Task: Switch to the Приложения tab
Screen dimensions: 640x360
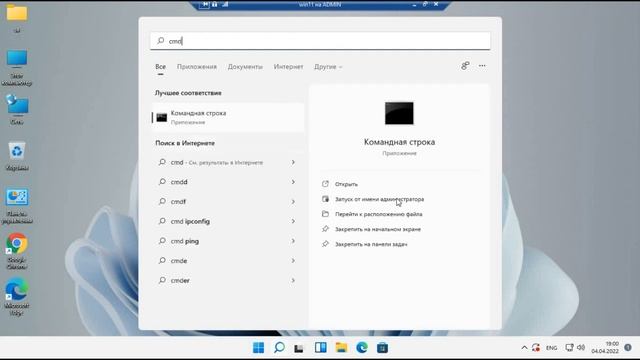Action: coord(197,67)
